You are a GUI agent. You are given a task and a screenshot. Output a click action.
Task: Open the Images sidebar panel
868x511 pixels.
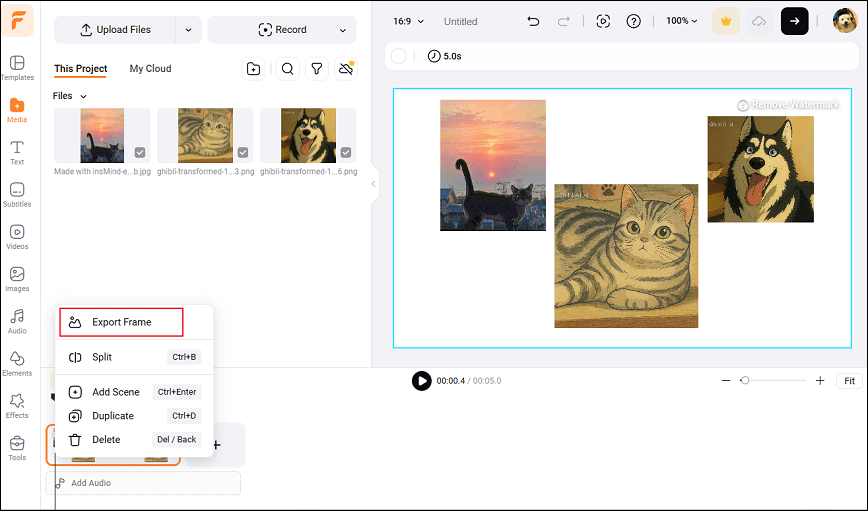[x=17, y=279]
